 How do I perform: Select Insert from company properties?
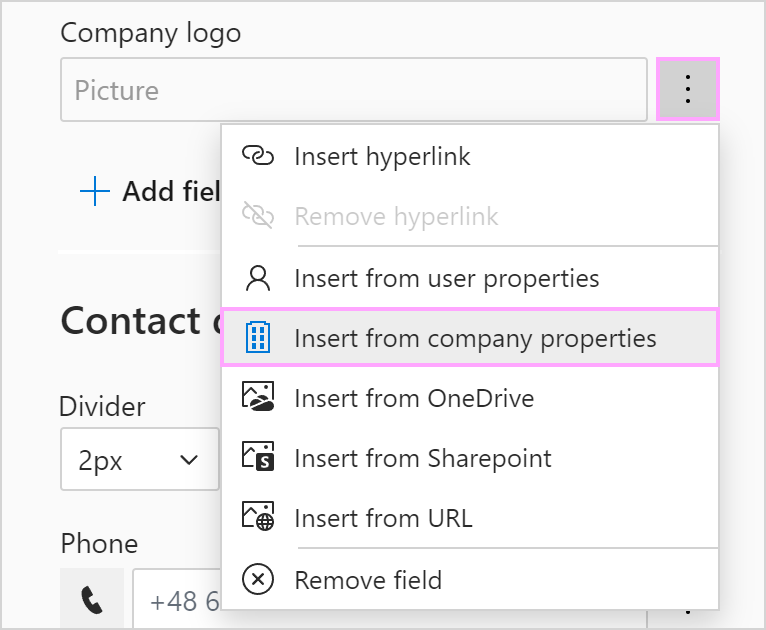pyautogui.click(x=470, y=337)
